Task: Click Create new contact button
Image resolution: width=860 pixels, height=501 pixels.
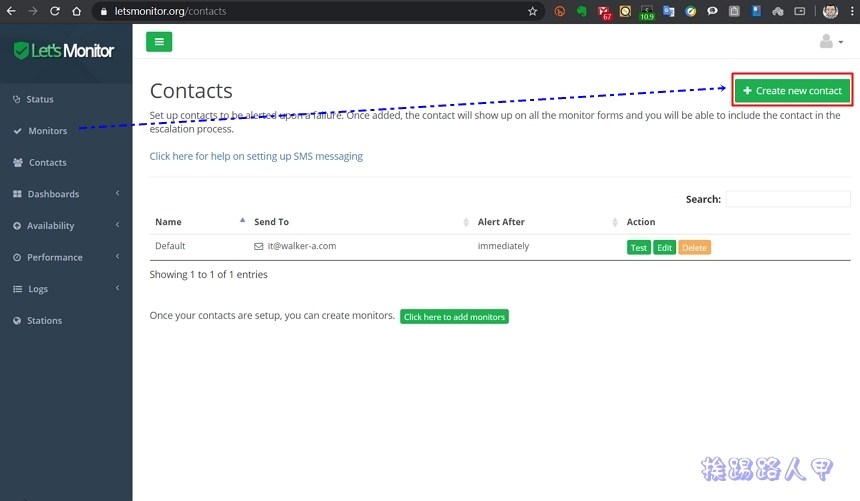Action: pos(792,91)
